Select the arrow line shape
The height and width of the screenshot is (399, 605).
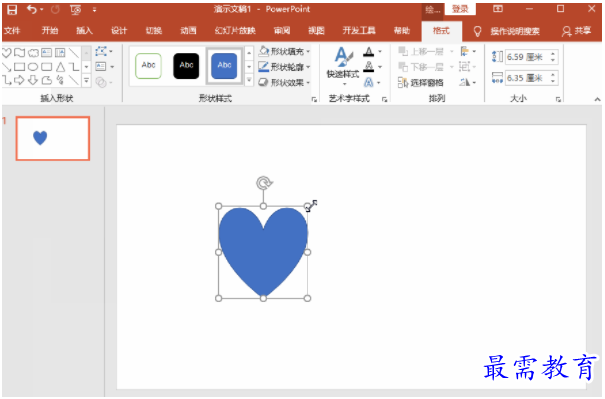tap(7, 67)
